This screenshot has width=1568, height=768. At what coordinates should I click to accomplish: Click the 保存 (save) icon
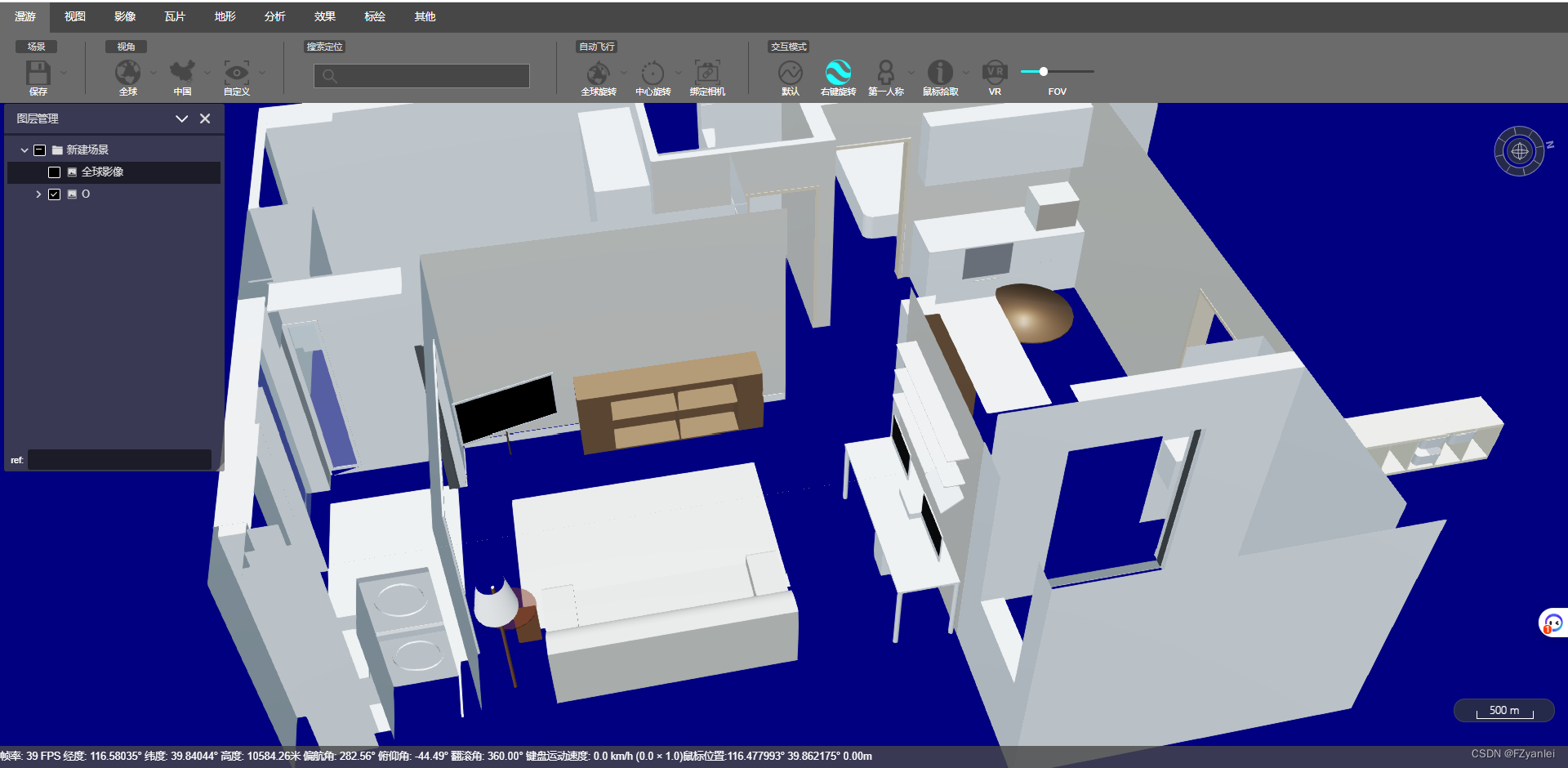pos(38,74)
